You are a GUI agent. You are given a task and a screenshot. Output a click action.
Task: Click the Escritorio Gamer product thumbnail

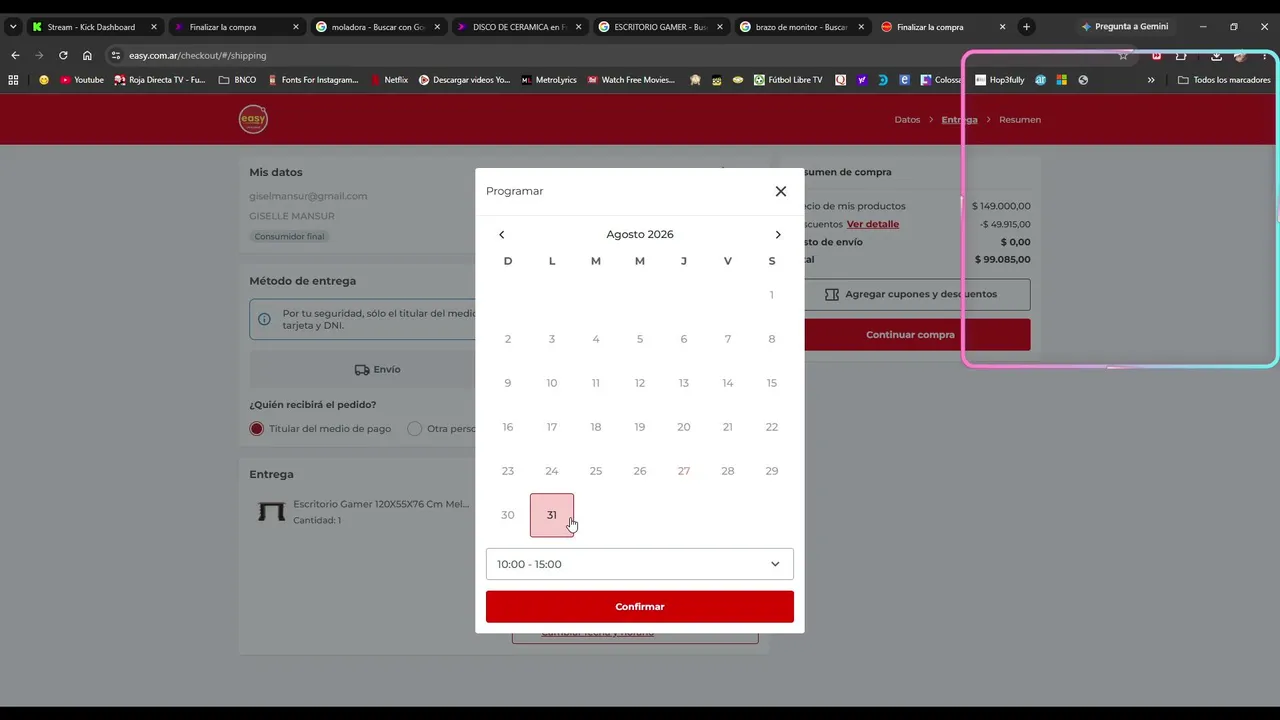(x=271, y=512)
